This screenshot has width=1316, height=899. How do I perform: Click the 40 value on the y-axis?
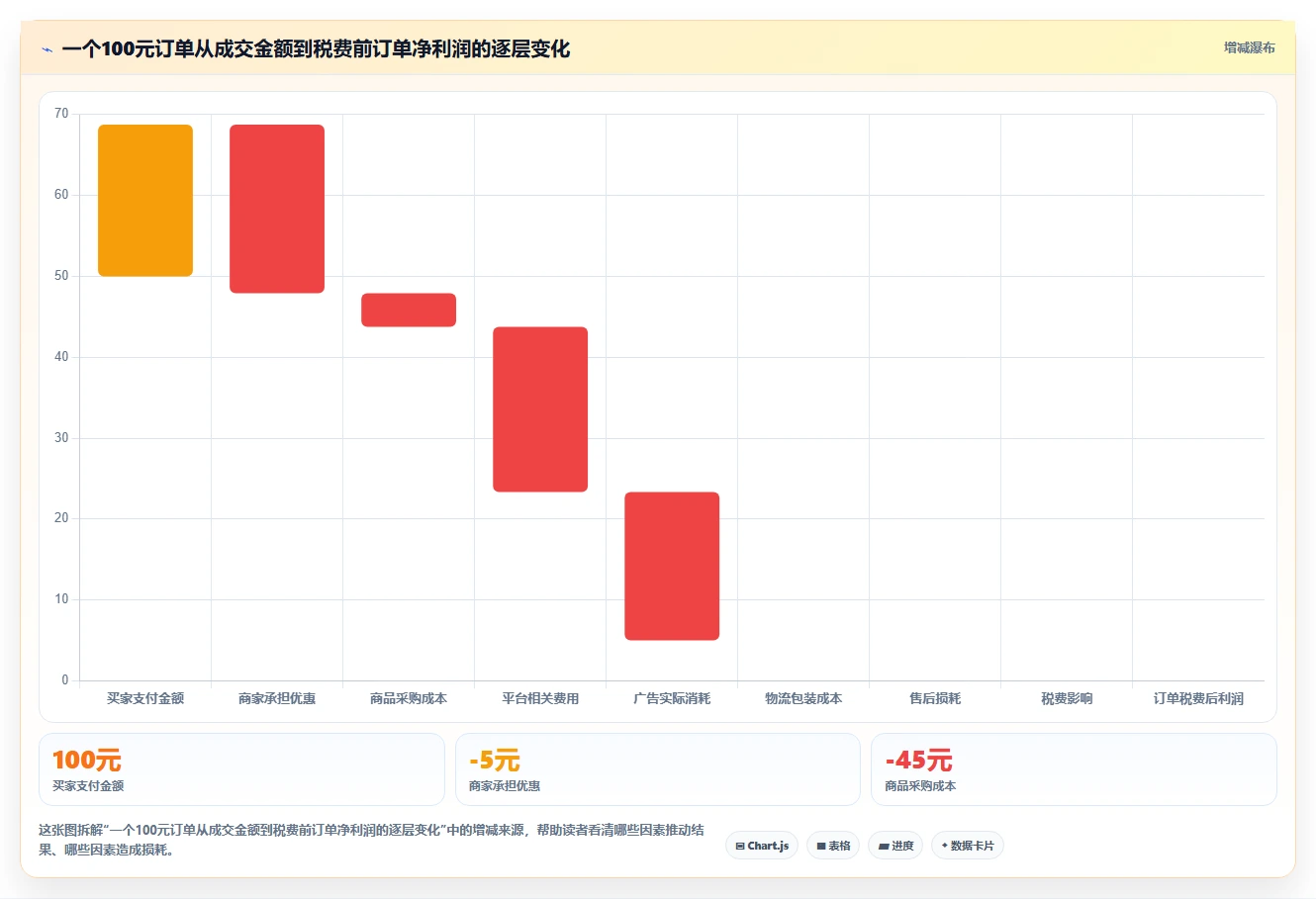click(61, 357)
